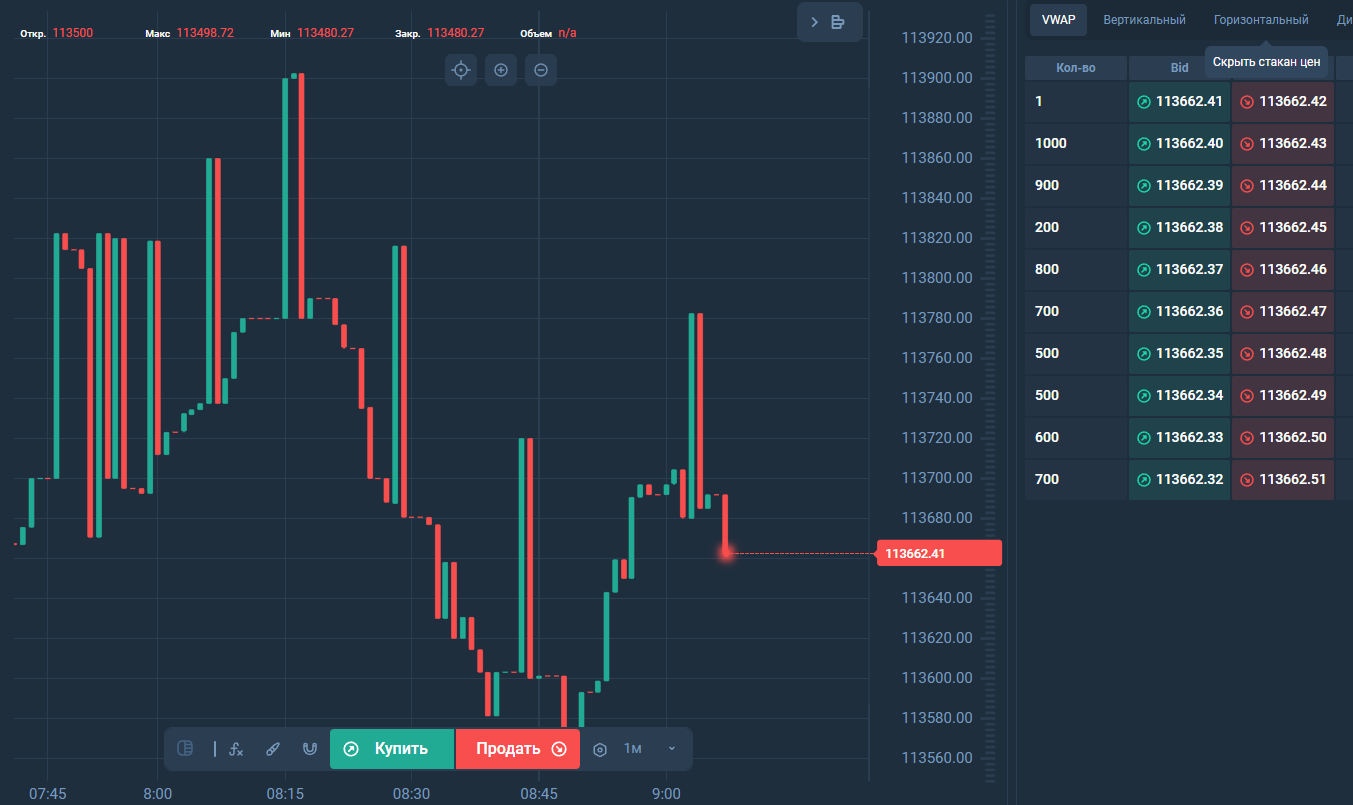Viewport: 1353px width, 805px height.
Task: Center chart with the crosshair target icon
Action: click(461, 70)
